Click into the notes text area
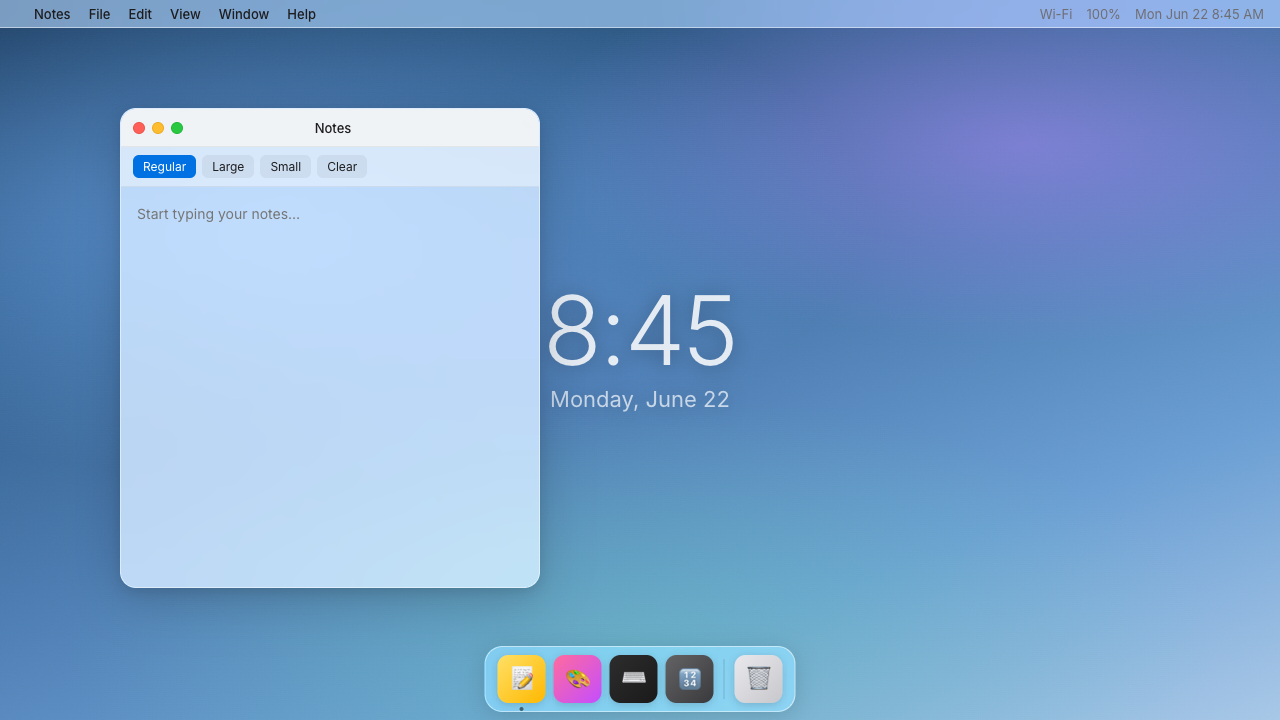The height and width of the screenshot is (720, 1280). pos(330,386)
